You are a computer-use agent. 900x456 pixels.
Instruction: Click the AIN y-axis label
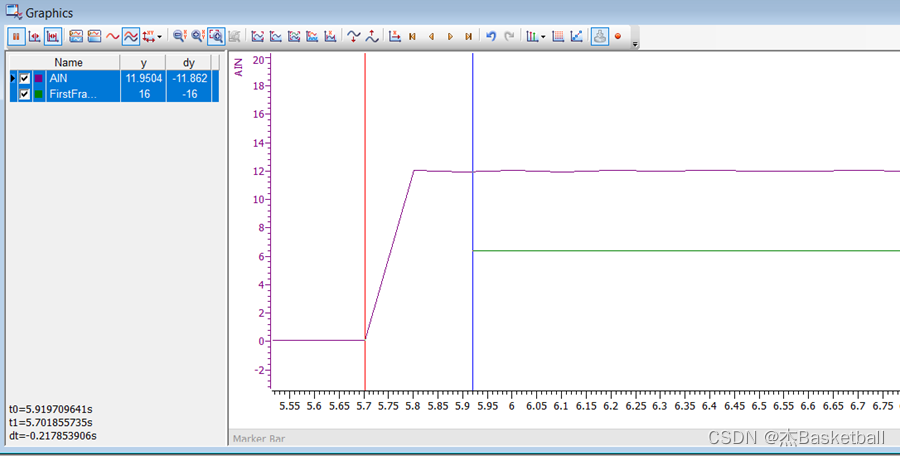[x=239, y=67]
